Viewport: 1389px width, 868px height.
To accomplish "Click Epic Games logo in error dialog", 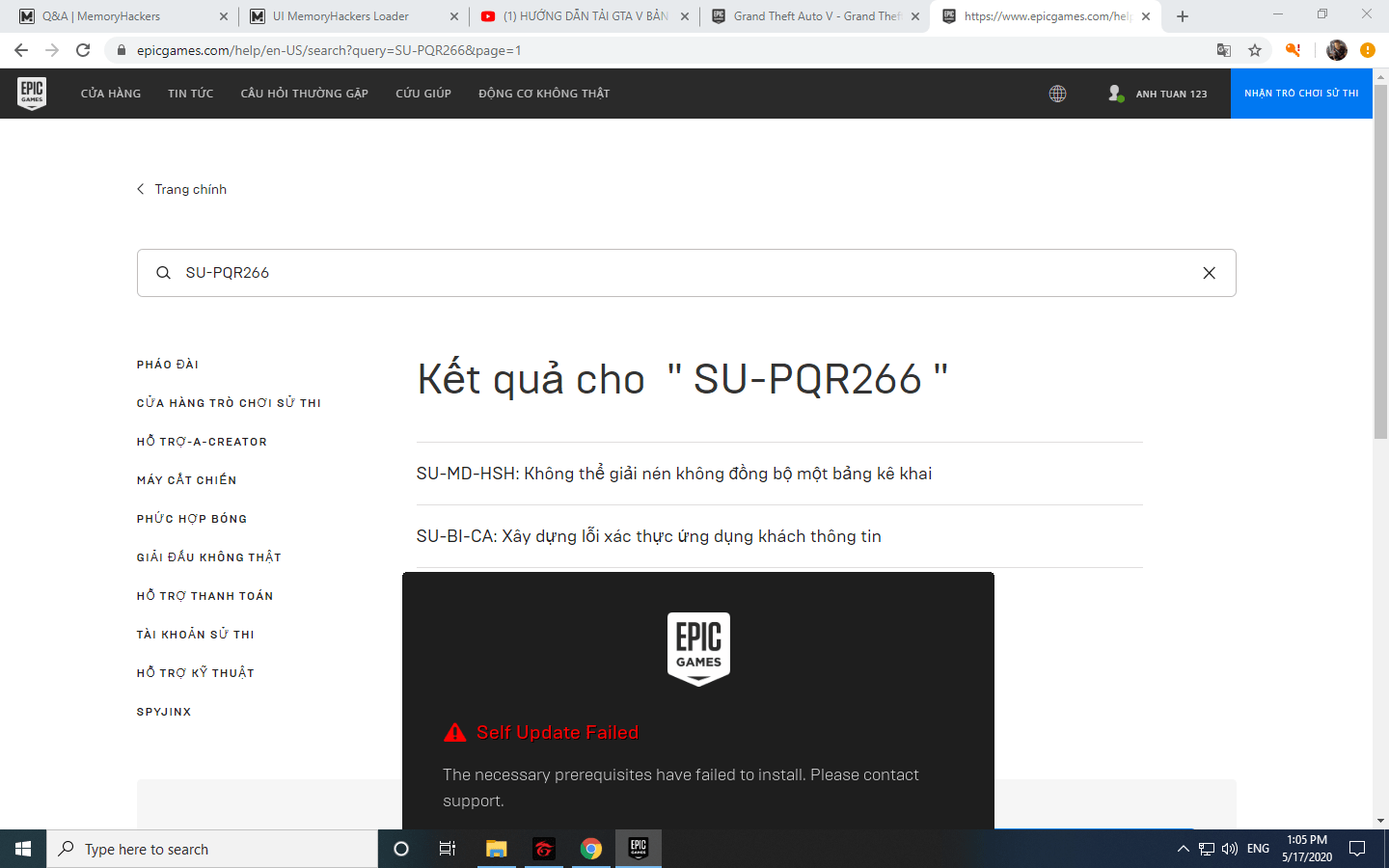I will coord(698,649).
